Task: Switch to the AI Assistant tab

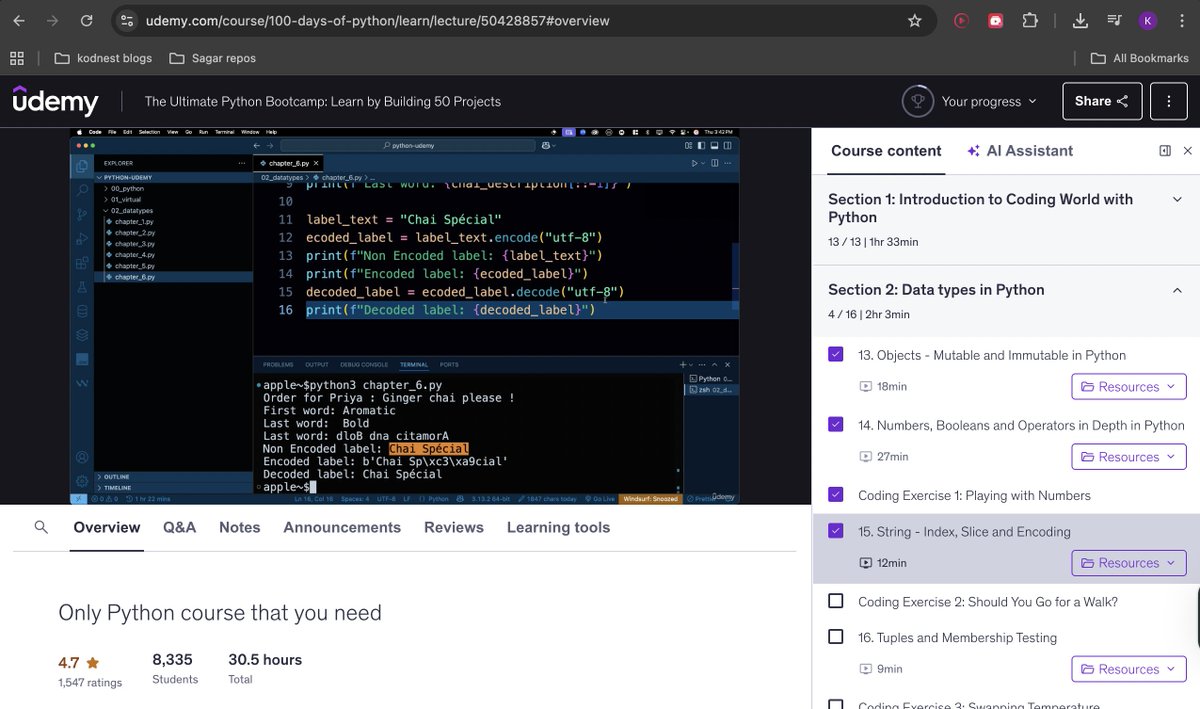Action: [1020, 151]
